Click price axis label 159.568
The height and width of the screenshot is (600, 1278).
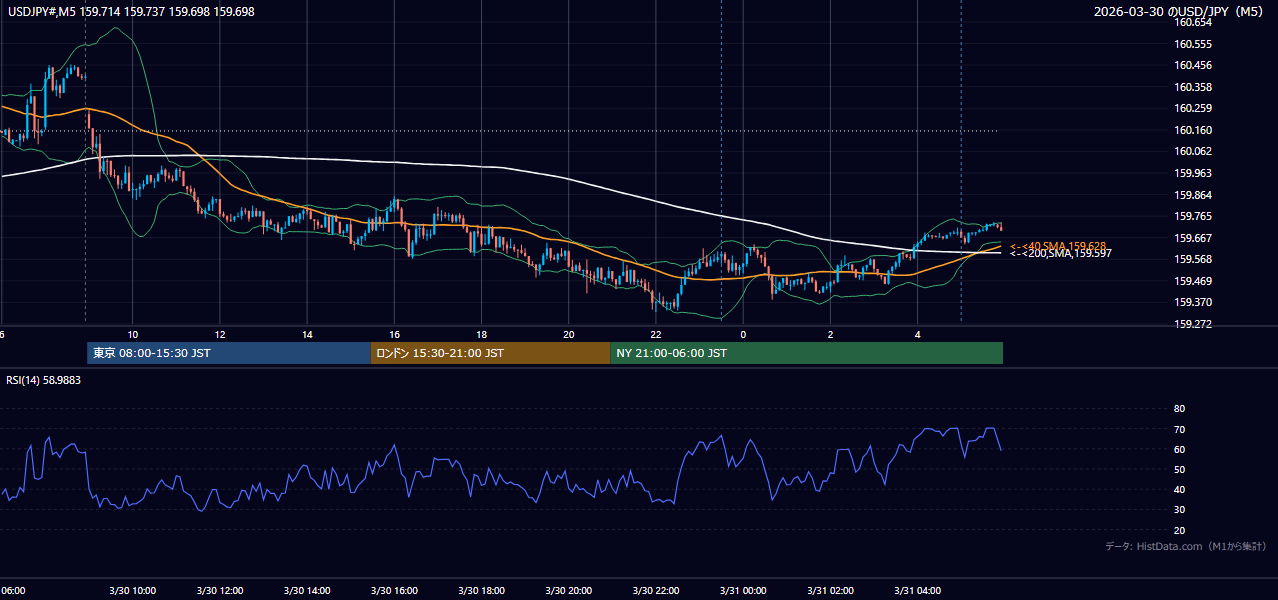point(1193,259)
